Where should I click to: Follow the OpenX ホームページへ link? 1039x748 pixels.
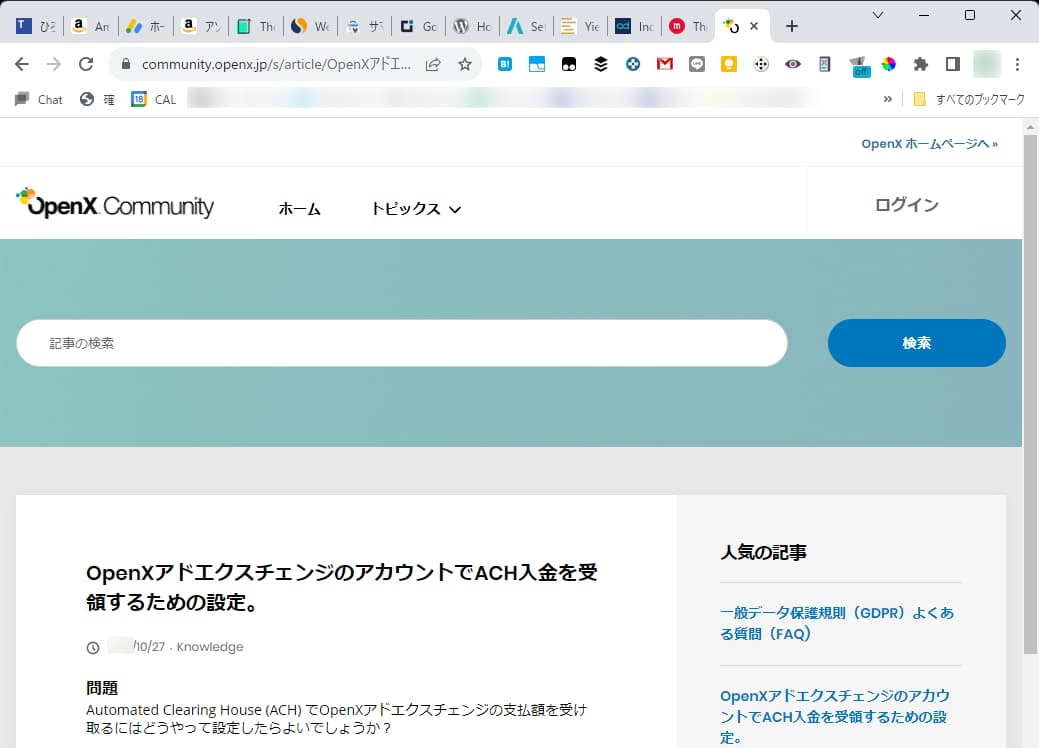pos(930,144)
